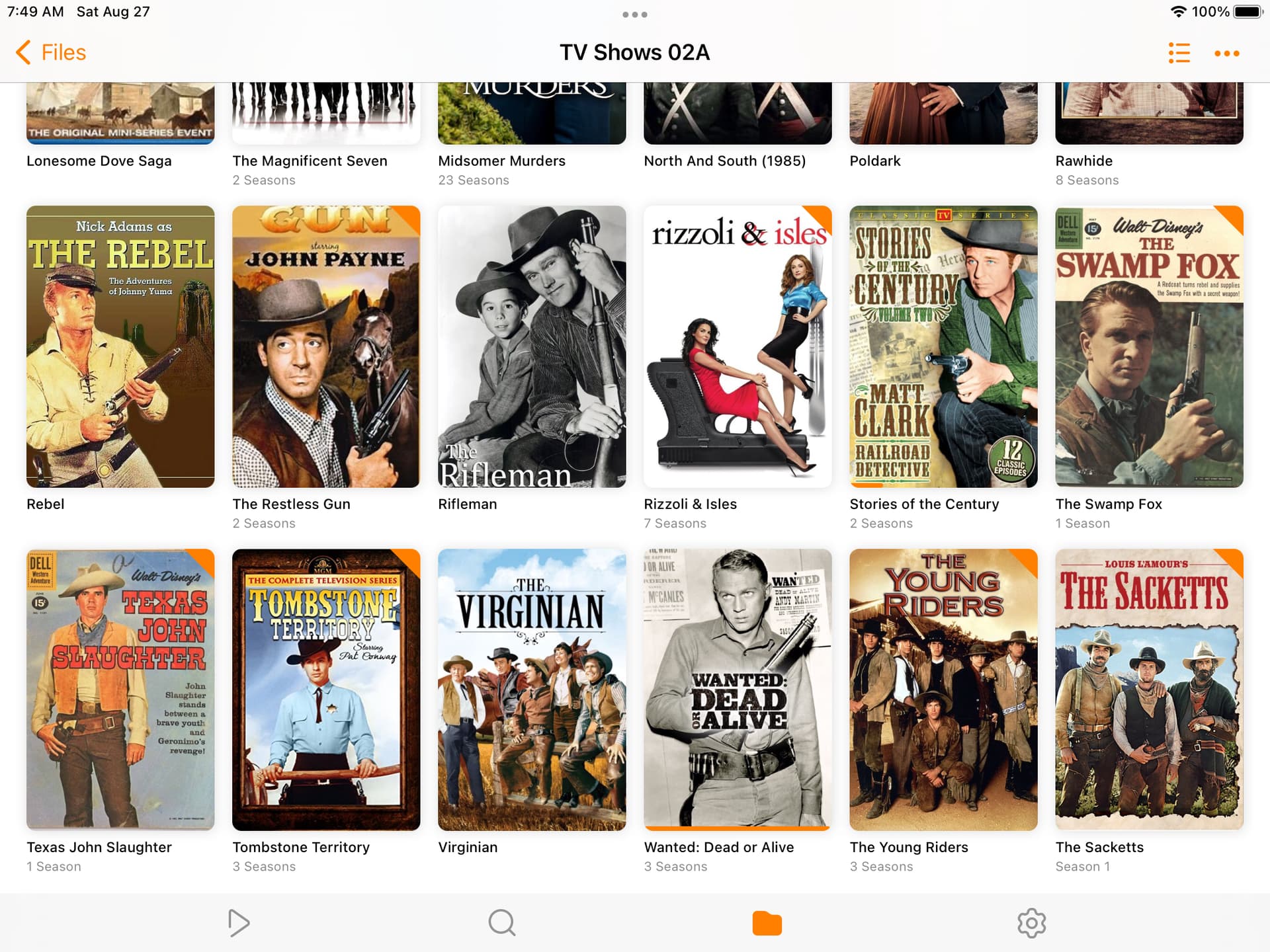Viewport: 1270px width, 952px height.
Task: Open Rizzoli & Isles poster
Action: (x=738, y=346)
